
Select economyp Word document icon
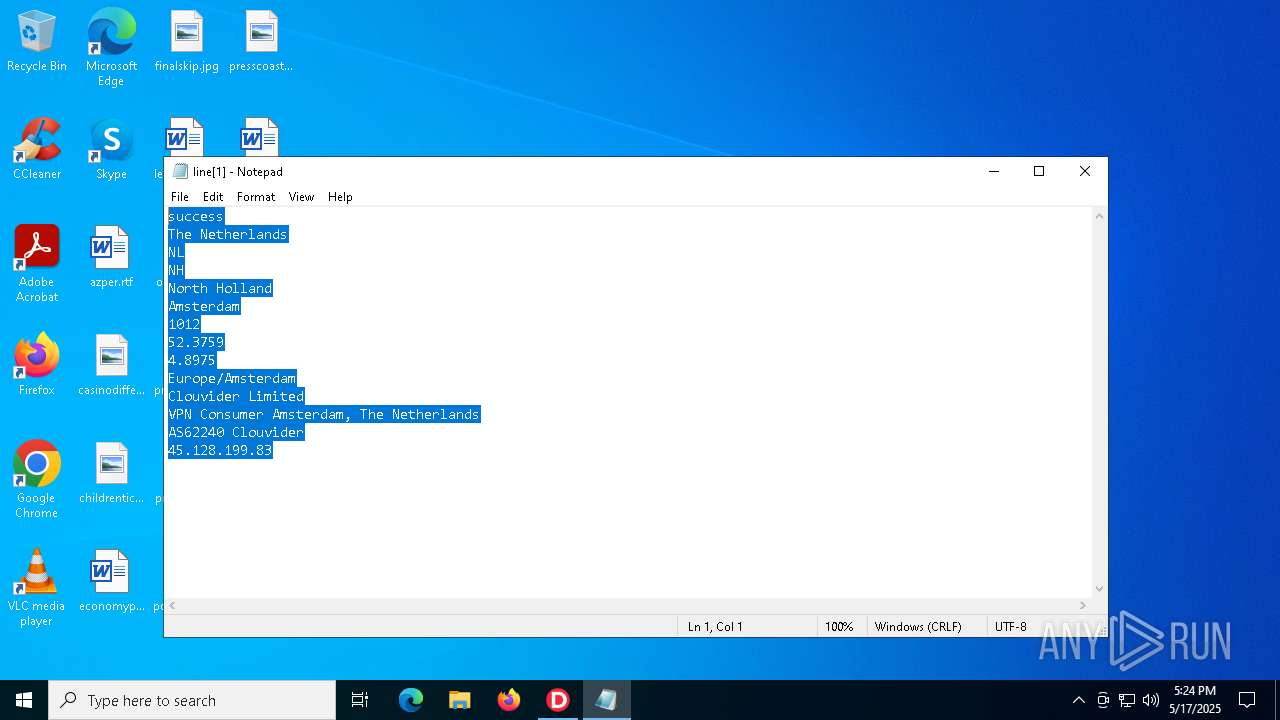(x=111, y=582)
